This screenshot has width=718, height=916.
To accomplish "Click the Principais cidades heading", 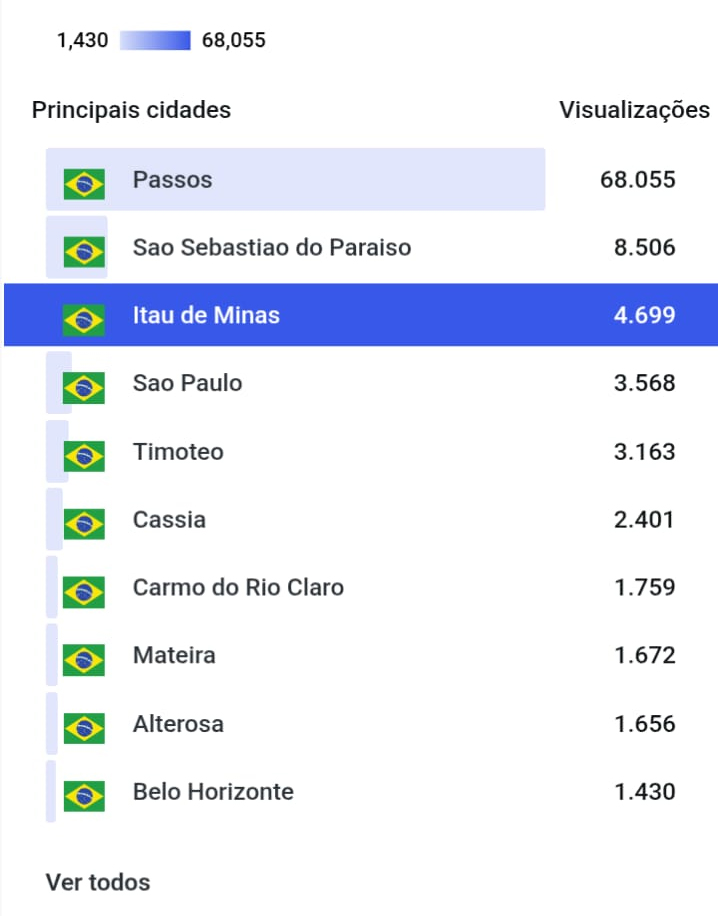I will [131, 110].
